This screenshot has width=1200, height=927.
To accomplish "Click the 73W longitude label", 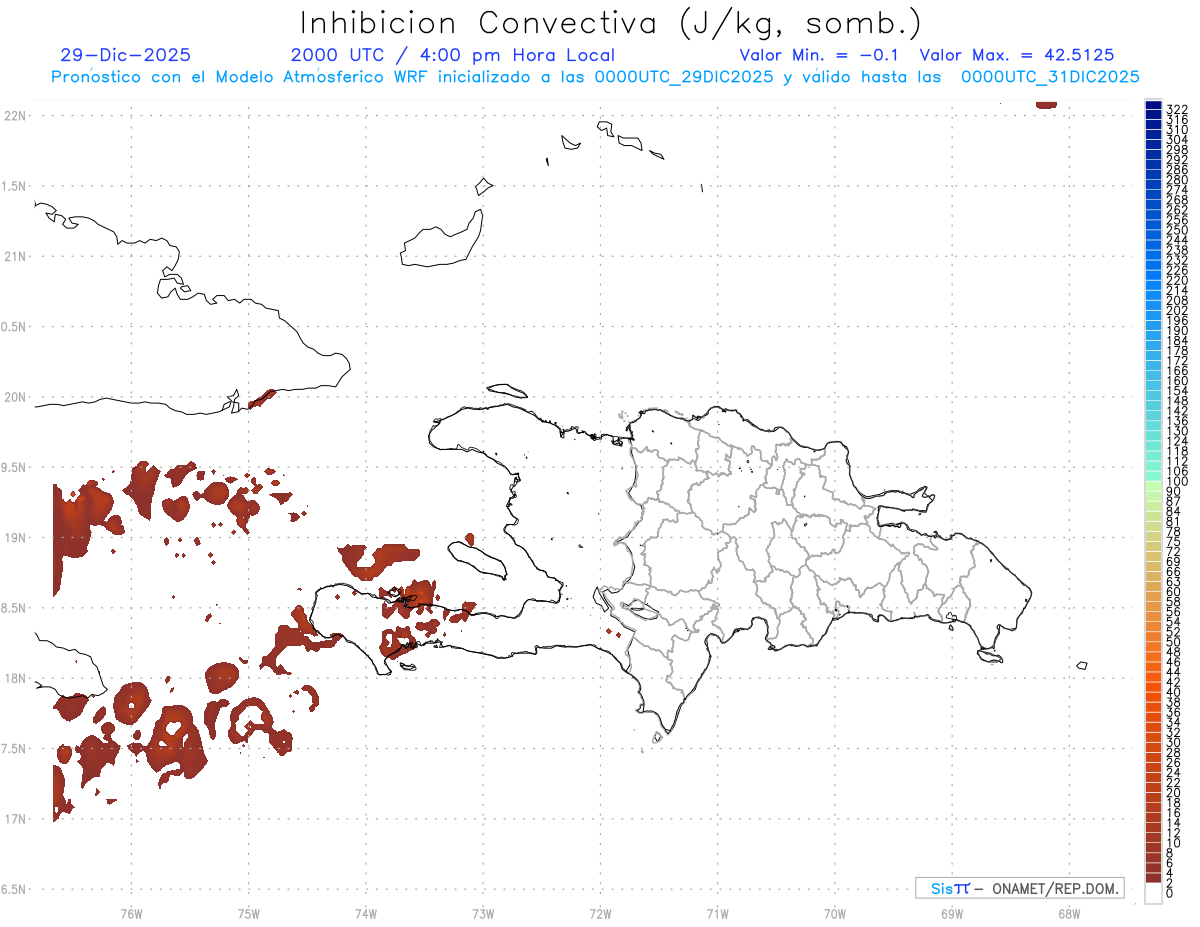I will click(483, 913).
